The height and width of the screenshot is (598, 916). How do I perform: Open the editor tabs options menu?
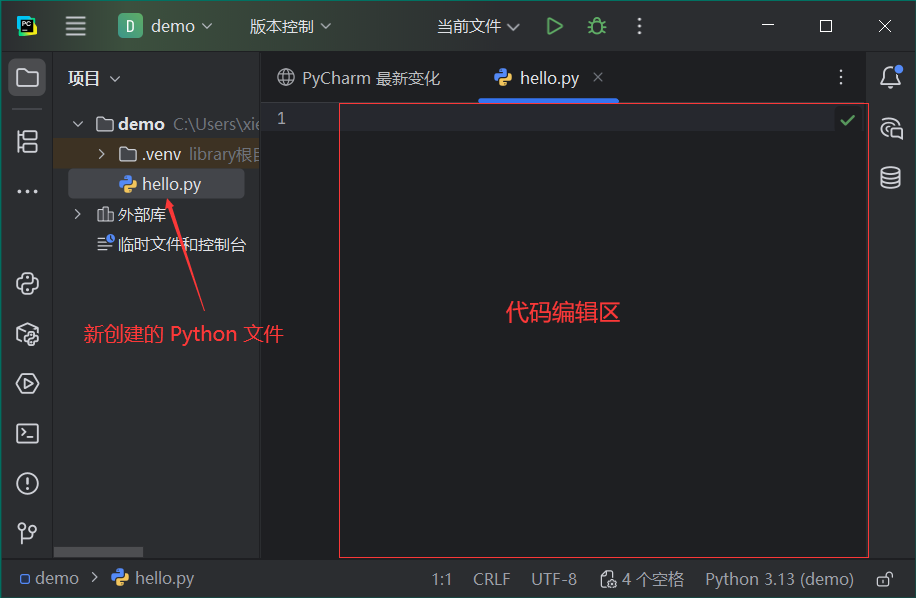click(841, 77)
